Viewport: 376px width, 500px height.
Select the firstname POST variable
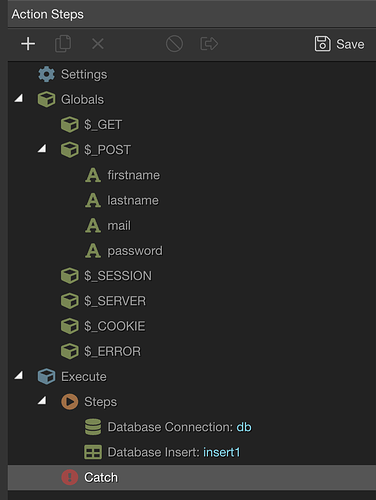(x=134, y=175)
